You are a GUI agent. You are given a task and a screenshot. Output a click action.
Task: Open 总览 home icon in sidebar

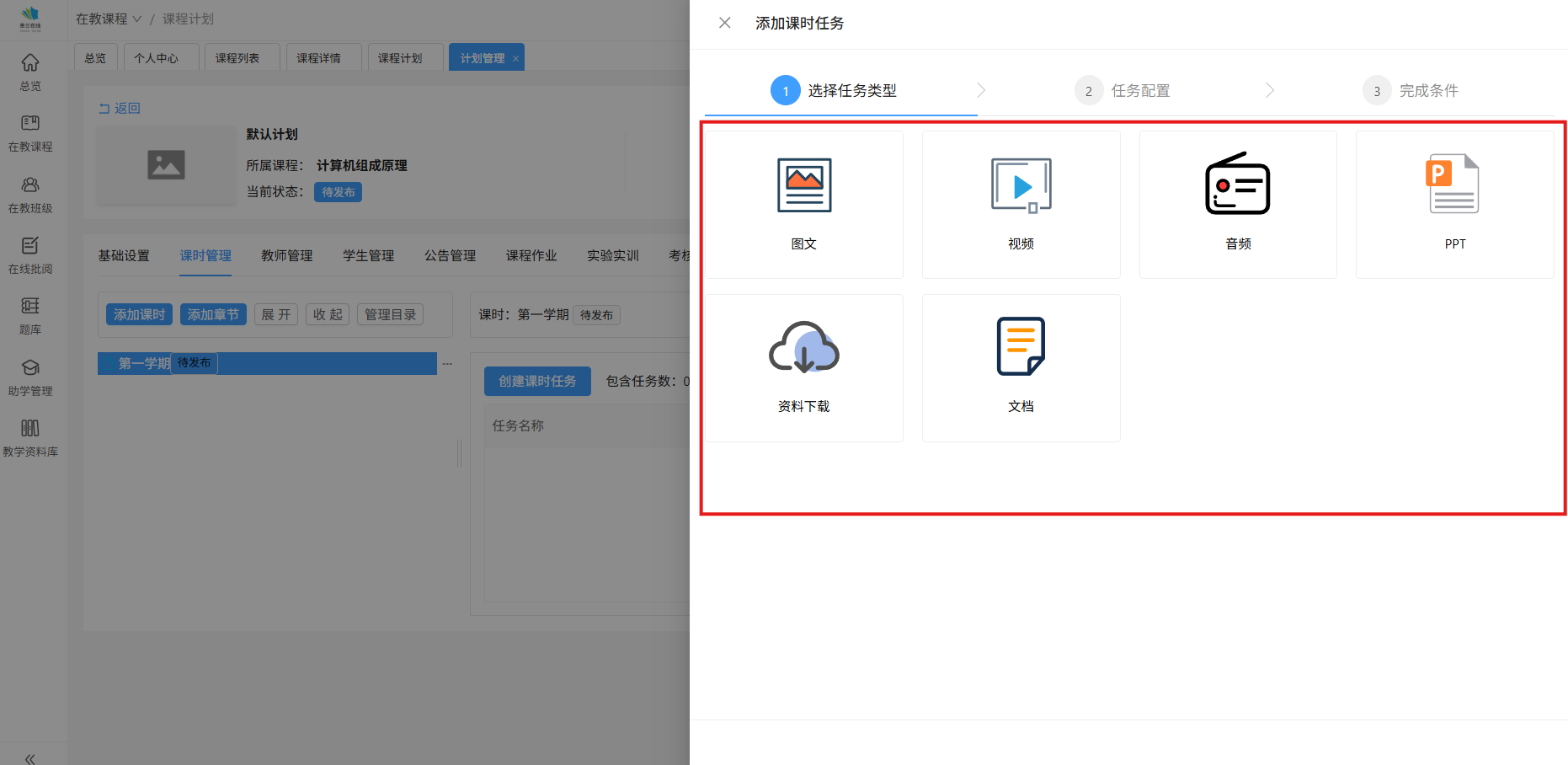[x=30, y=71]
